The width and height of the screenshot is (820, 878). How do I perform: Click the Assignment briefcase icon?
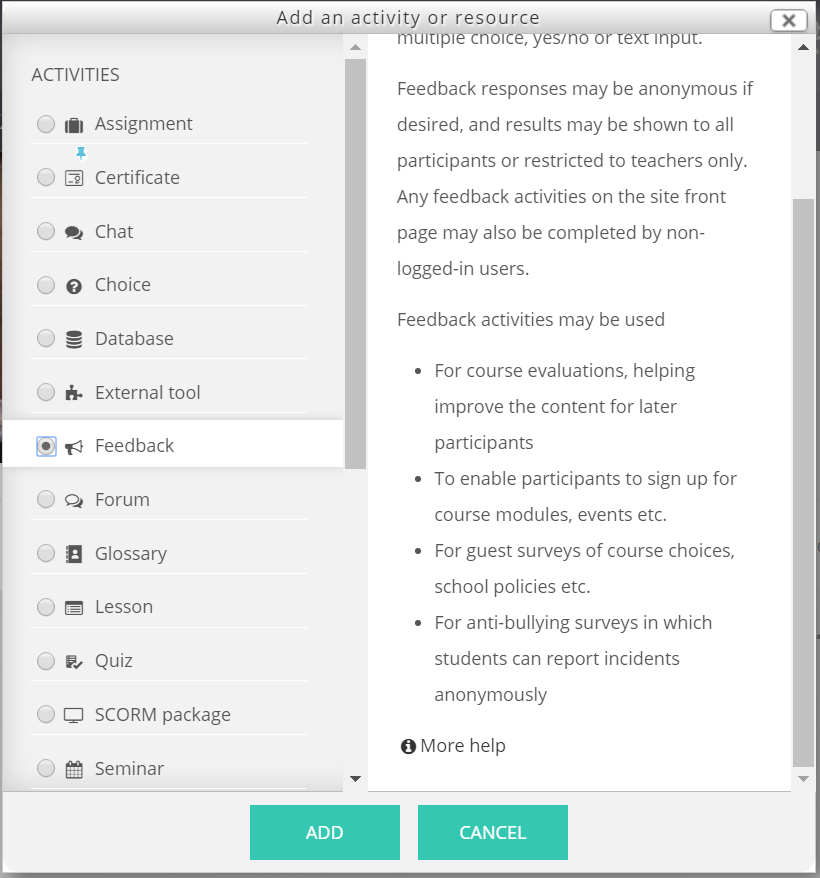[74, 125]
